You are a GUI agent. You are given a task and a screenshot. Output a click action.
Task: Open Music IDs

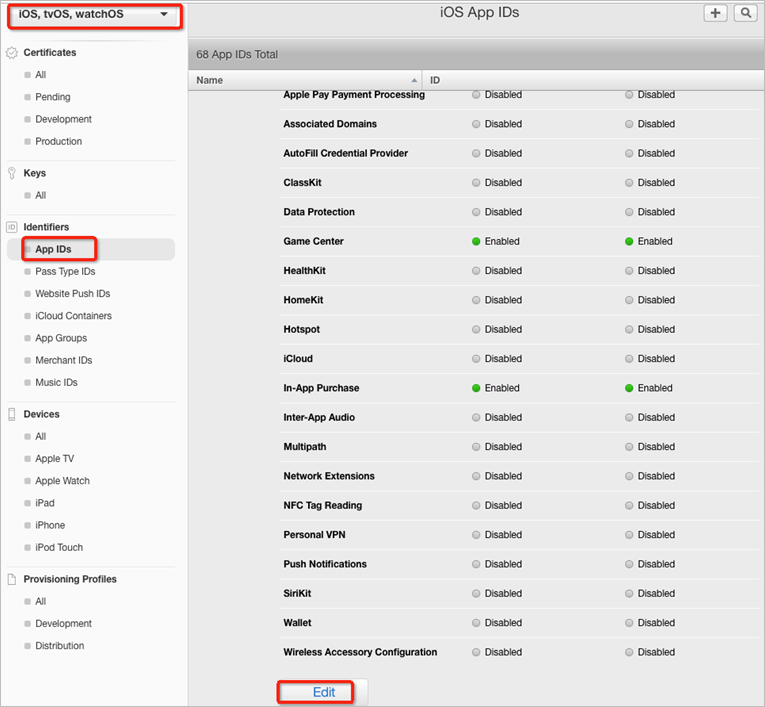click(56, 383)
